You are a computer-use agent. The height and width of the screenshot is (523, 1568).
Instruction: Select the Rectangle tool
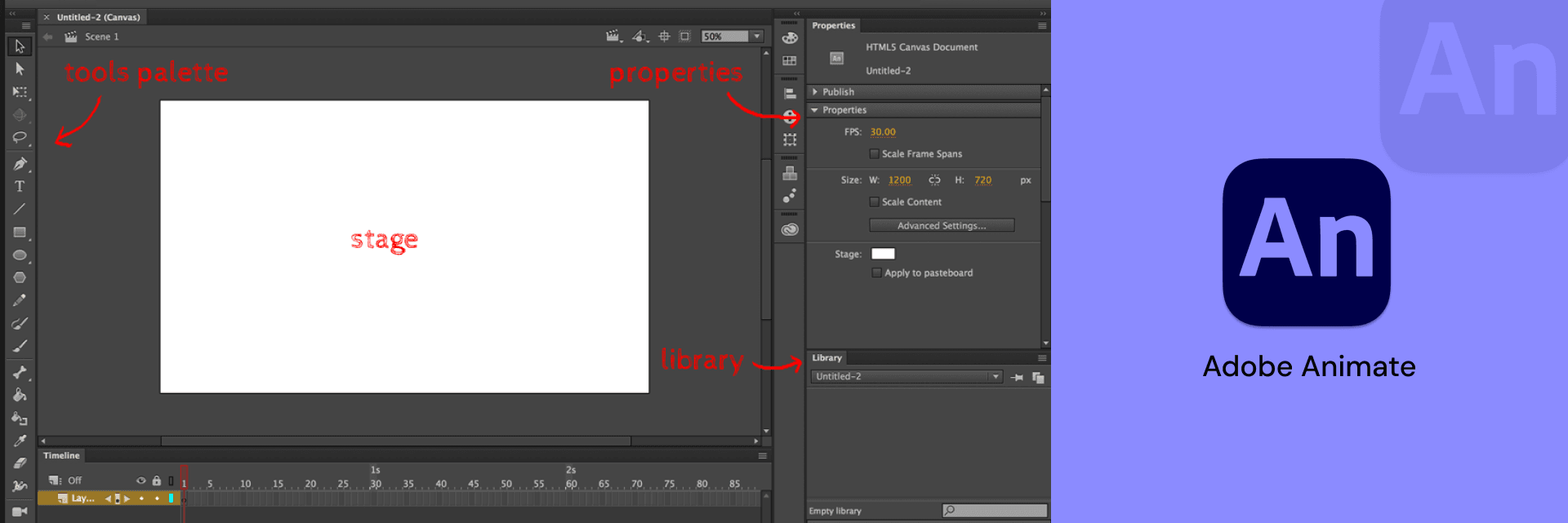(20, 233)
